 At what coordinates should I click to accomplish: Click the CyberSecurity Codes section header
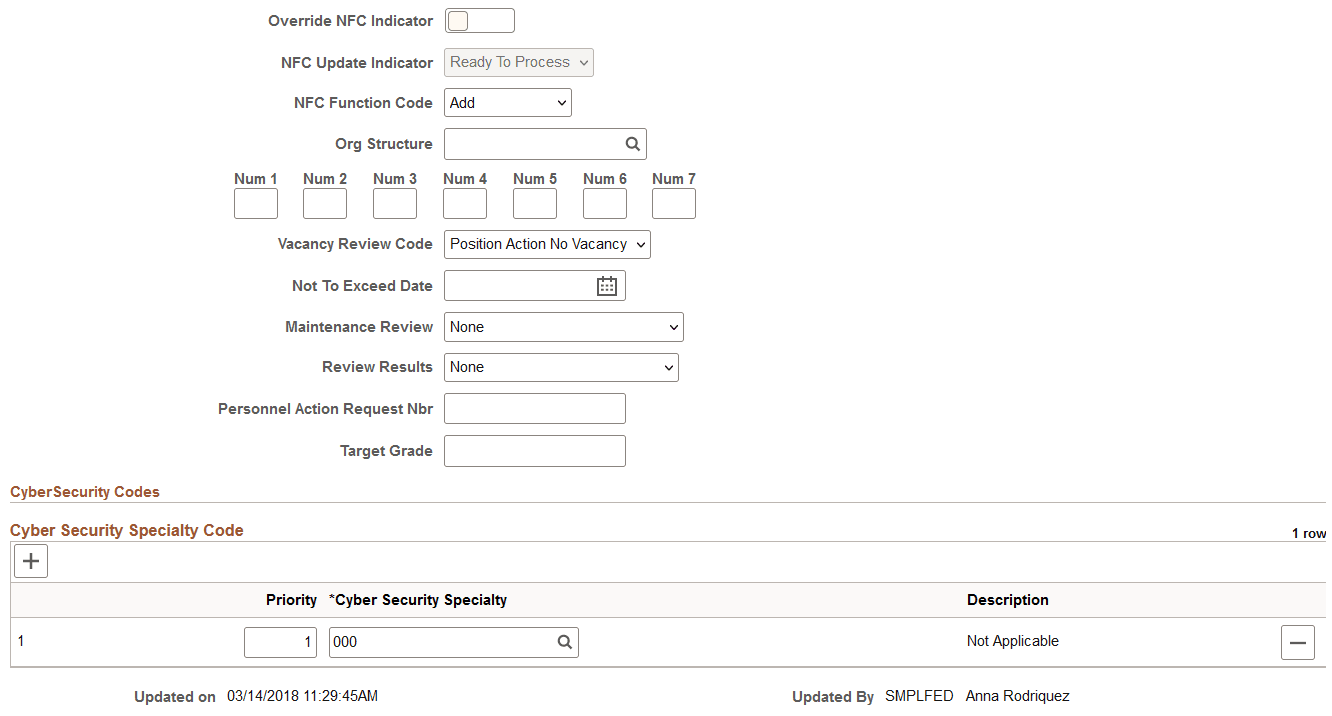(85, 491)
